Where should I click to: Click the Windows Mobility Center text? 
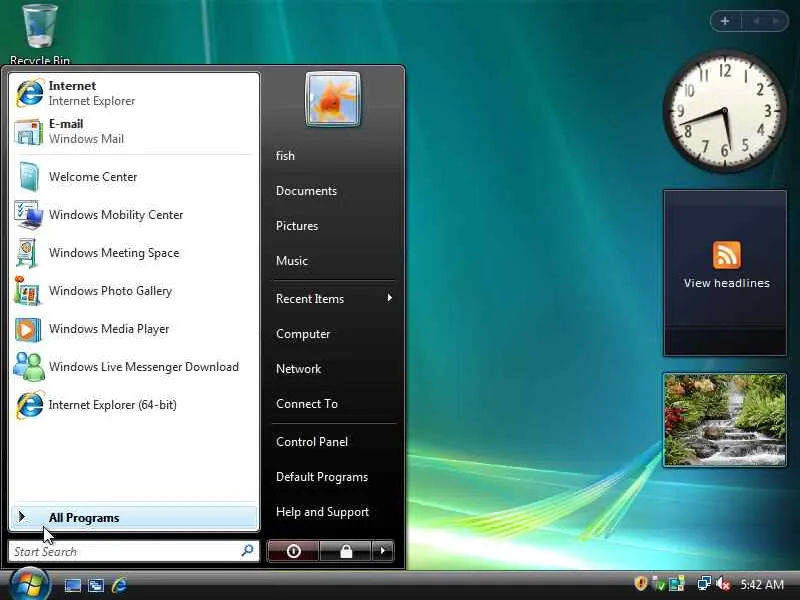click(116, 215)
